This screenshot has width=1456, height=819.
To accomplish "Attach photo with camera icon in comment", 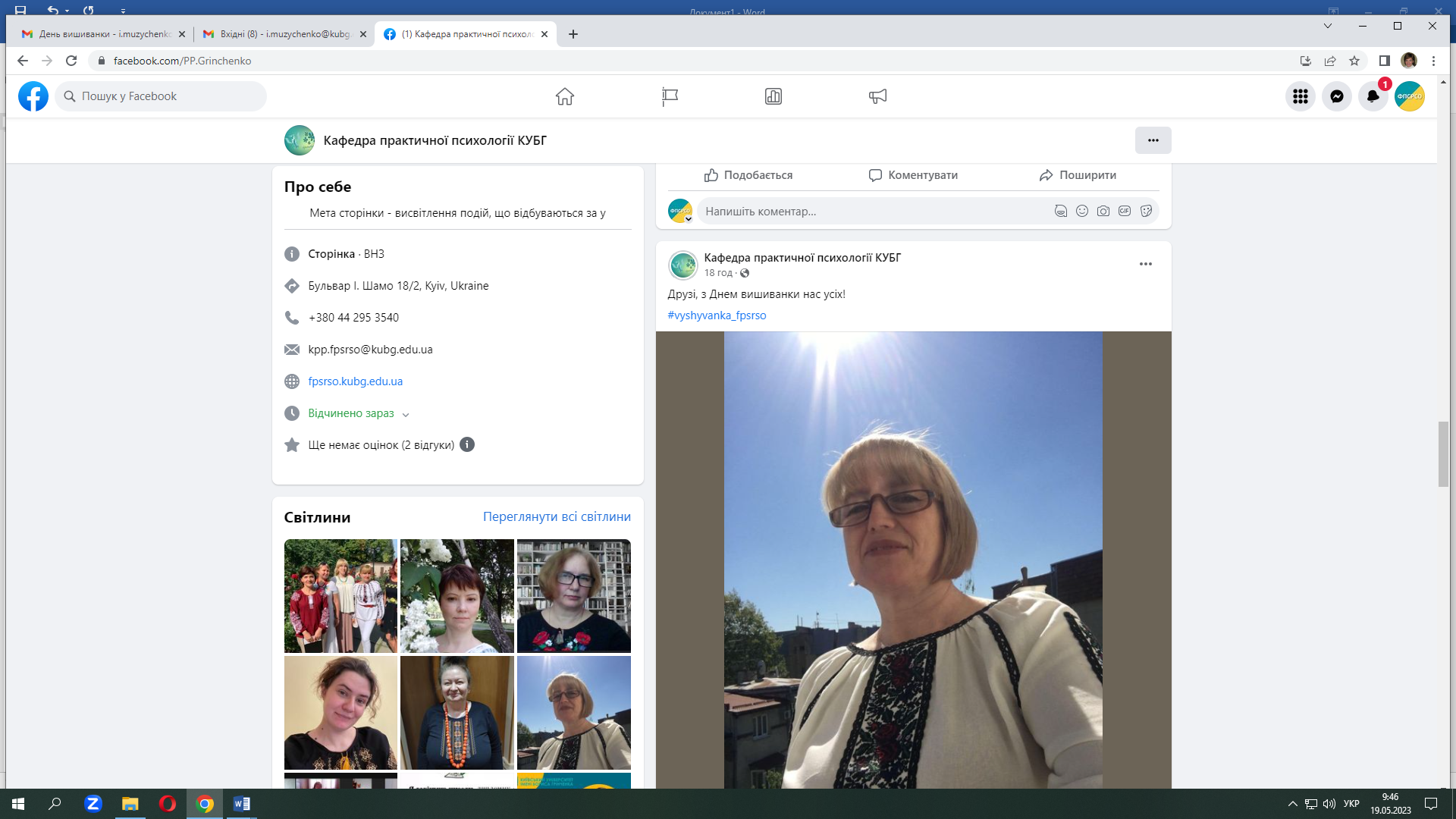I will 1103,211.
